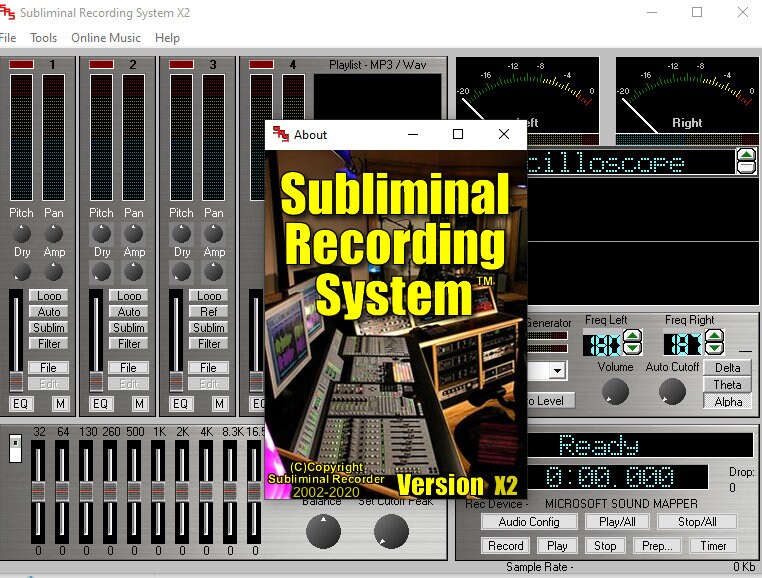Mute channel 2 with M button
The image size is (762, 578).
pos(139,403)
